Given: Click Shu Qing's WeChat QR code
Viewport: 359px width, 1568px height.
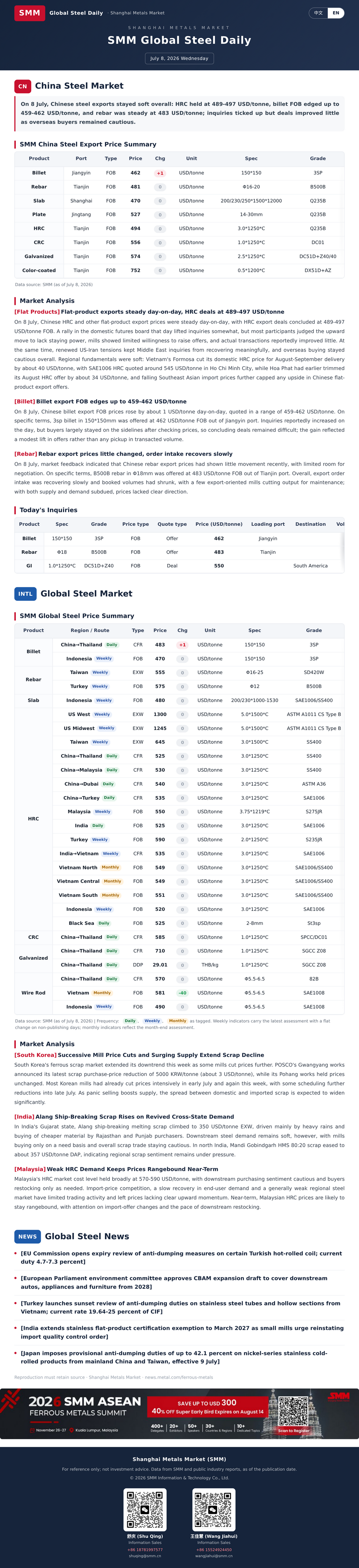Looking at the screenshot, I should click(145, 1509).
